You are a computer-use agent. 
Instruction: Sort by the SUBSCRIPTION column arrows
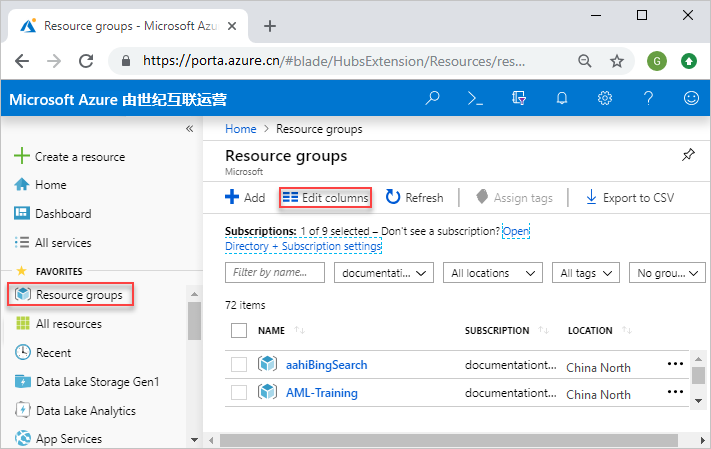544,330
